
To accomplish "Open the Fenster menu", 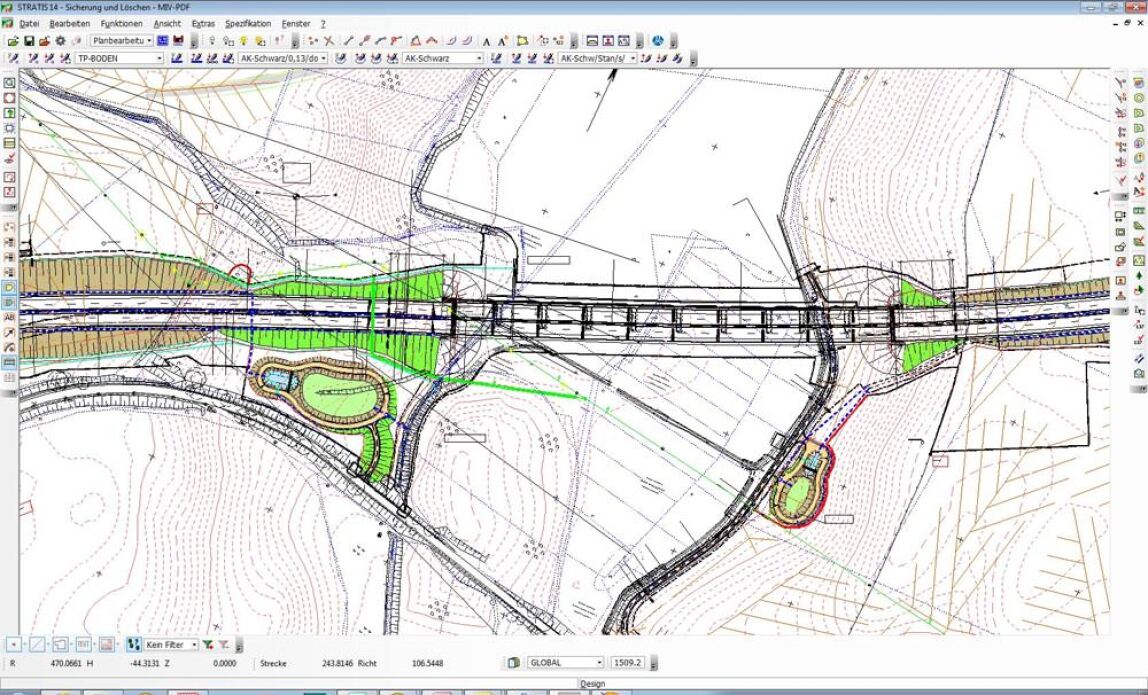I will point(296,23).
